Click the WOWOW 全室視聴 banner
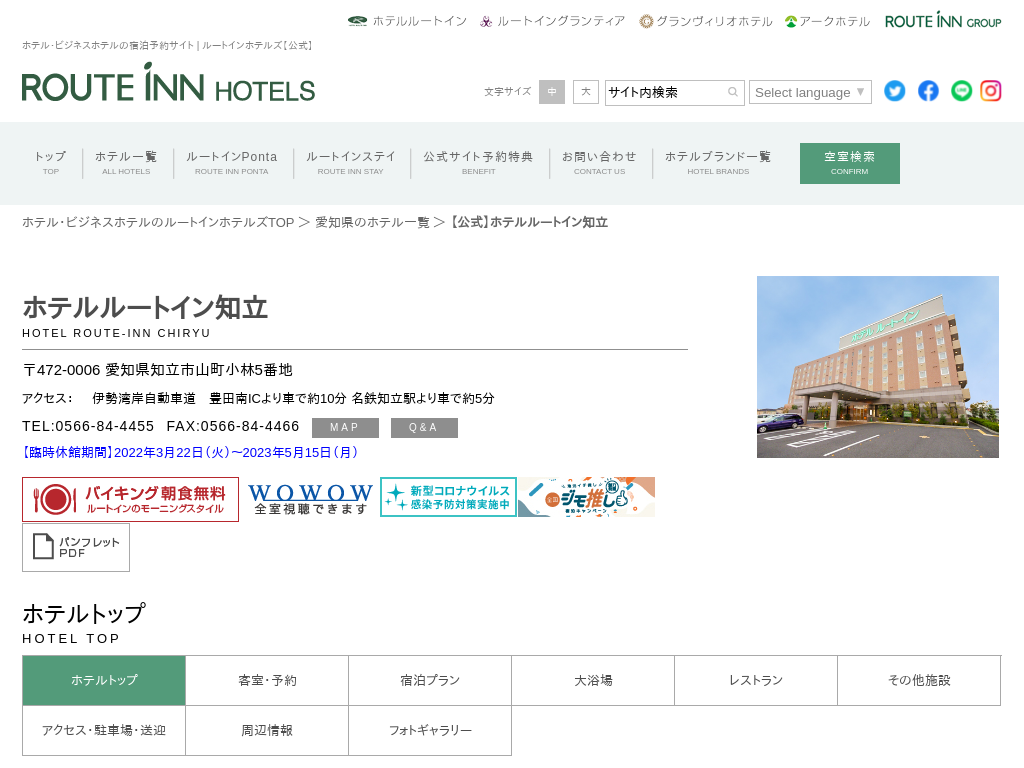The width and height of the screenshot is (1024, 768). (310, 498)
